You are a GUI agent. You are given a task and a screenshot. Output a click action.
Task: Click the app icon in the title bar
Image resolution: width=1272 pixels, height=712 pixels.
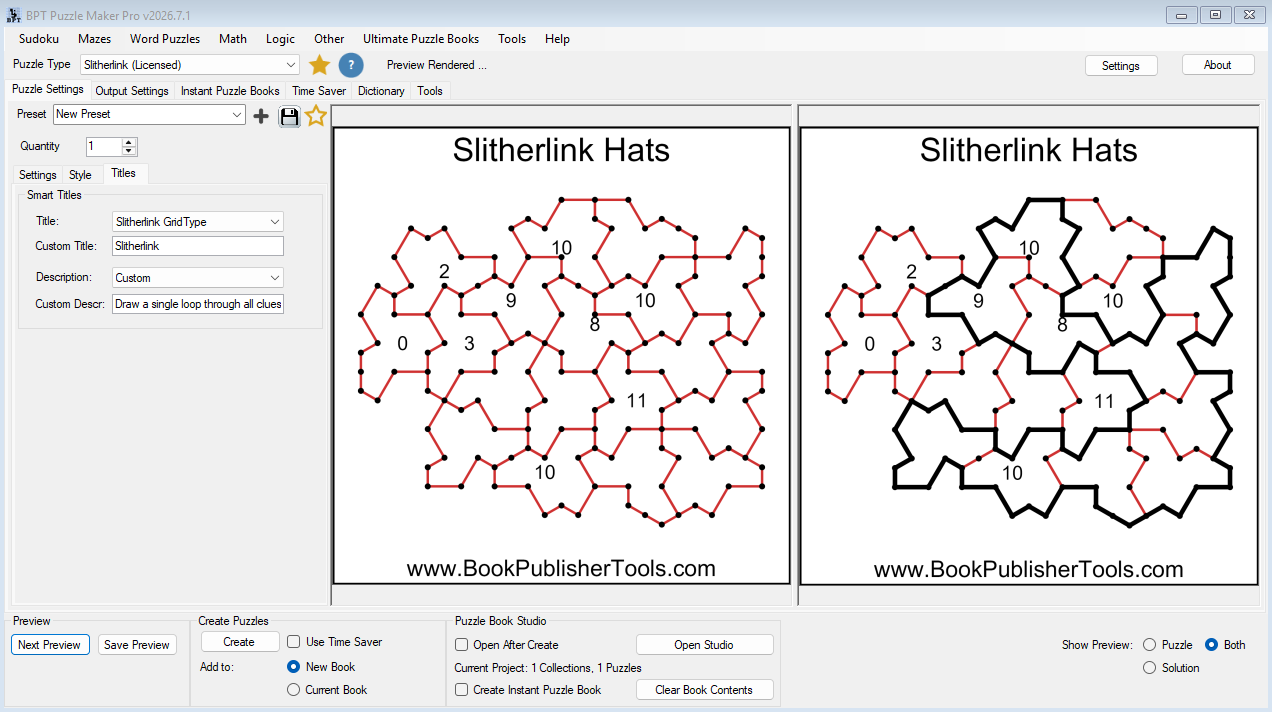coord(14,14)
